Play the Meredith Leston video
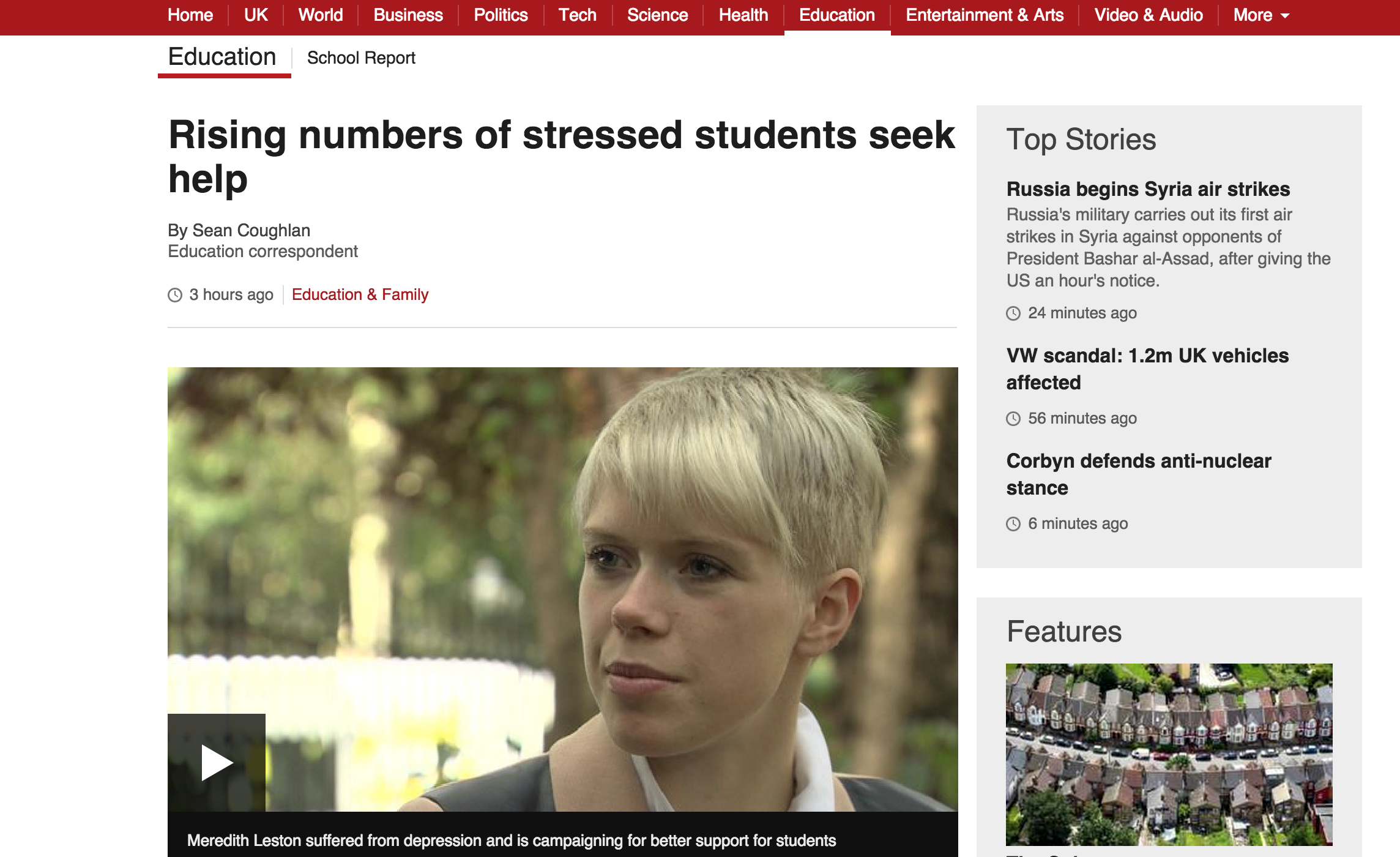The width and height of the screenshot is (1400, 857). 217,762
